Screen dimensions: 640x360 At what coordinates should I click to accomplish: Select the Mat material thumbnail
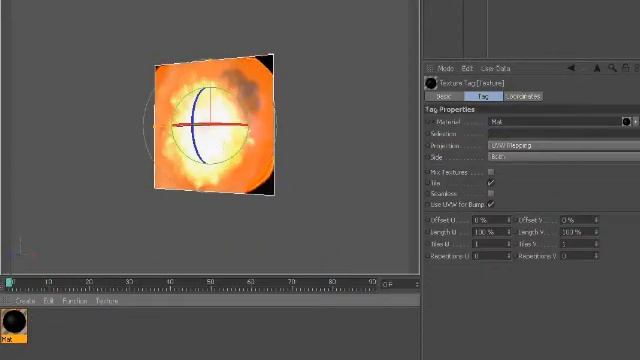[x=14, y=326]
